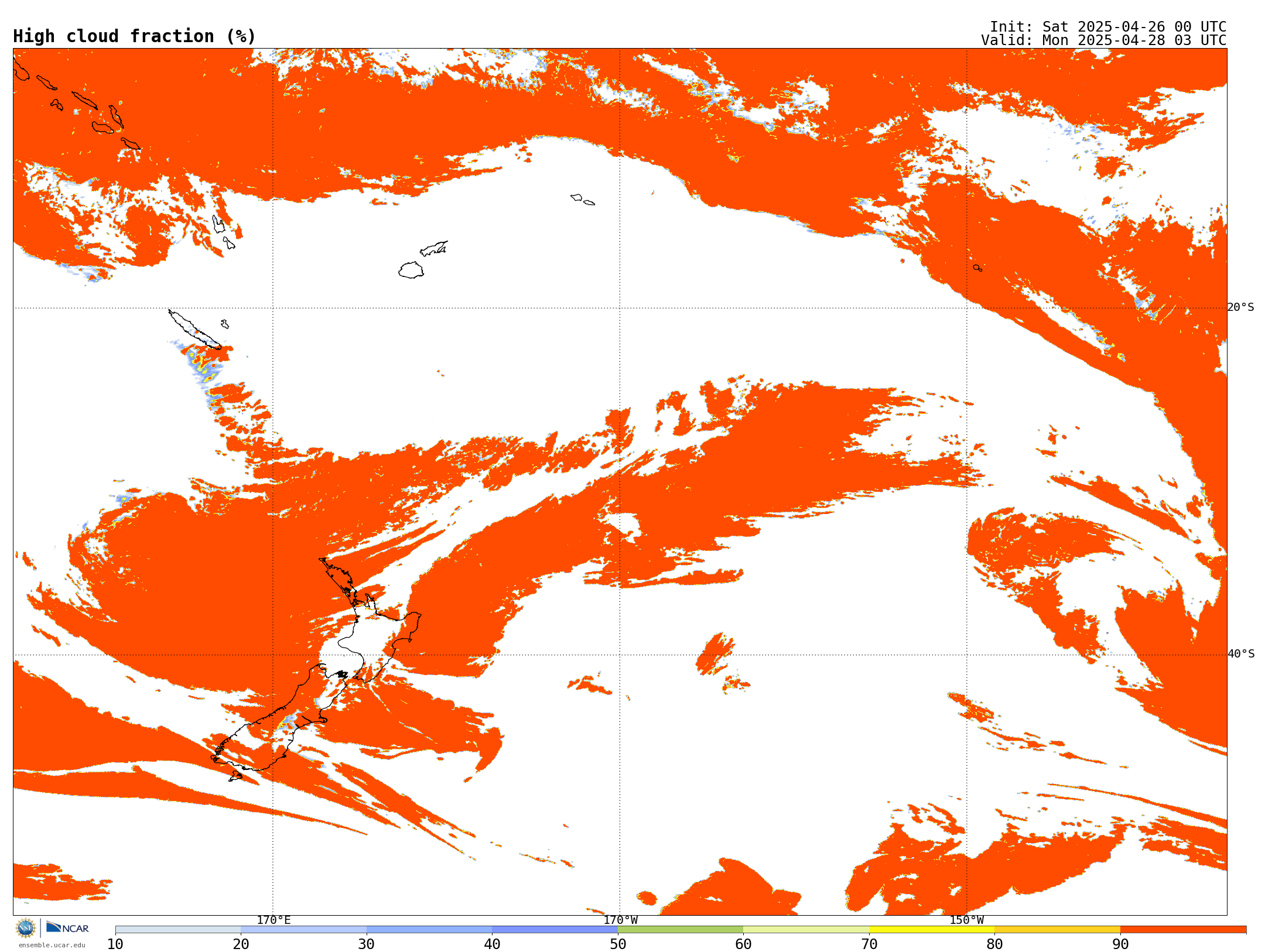
Task: Pick the 10–20 pale gray colorbar segment
Action: (x=178, y=930)
